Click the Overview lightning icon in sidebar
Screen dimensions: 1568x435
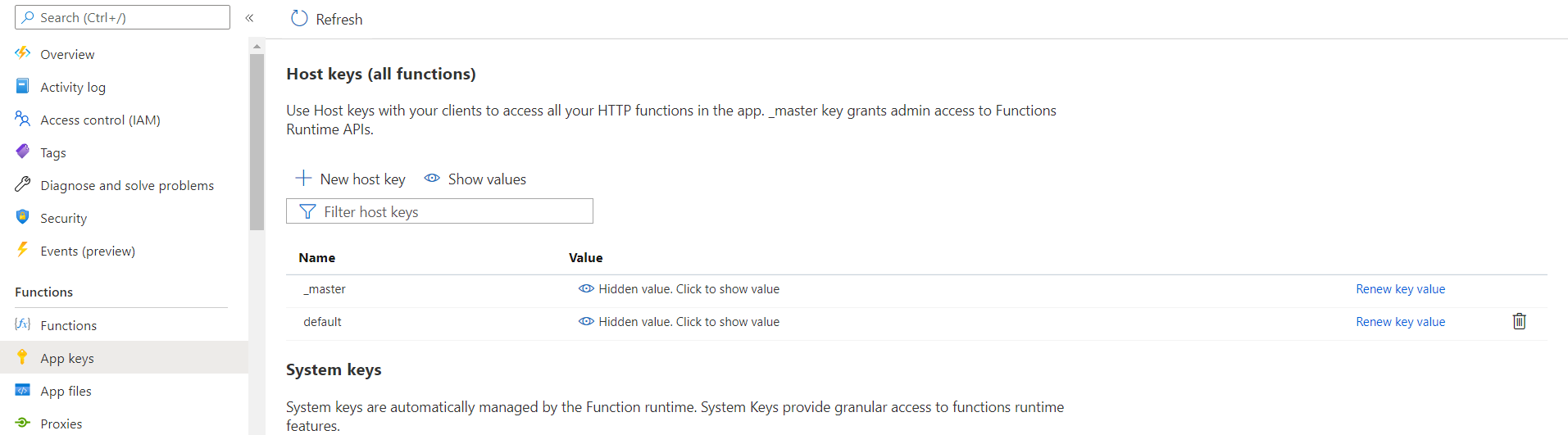pos(22,53)
